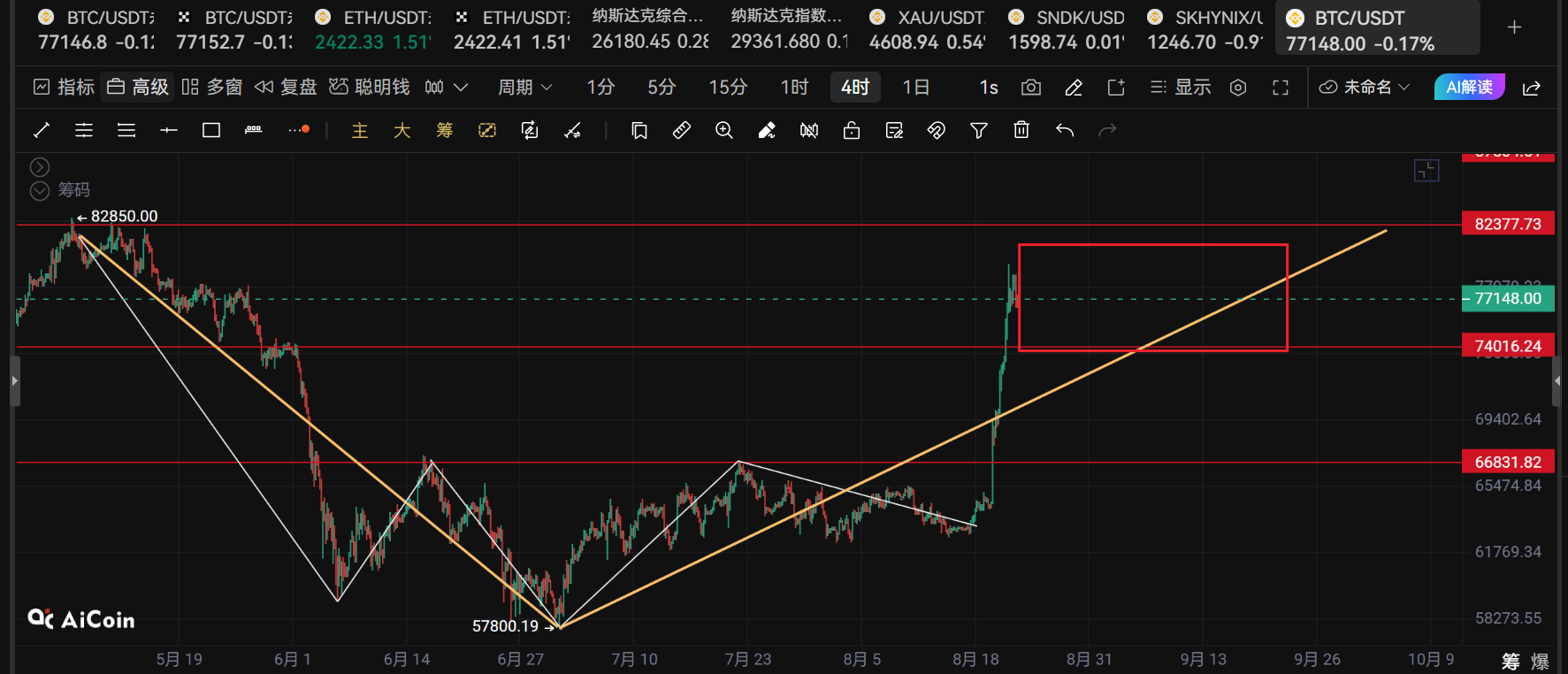
Task: Open the drawings filter funnel
Action: coord(979,130)
